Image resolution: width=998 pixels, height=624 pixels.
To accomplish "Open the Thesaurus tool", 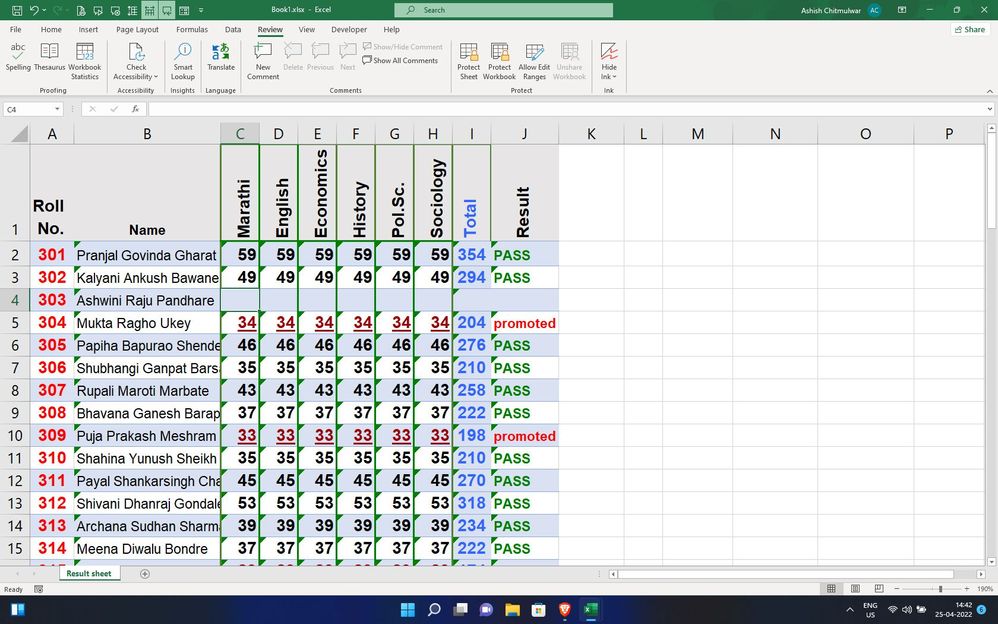I will pos(49,57).
